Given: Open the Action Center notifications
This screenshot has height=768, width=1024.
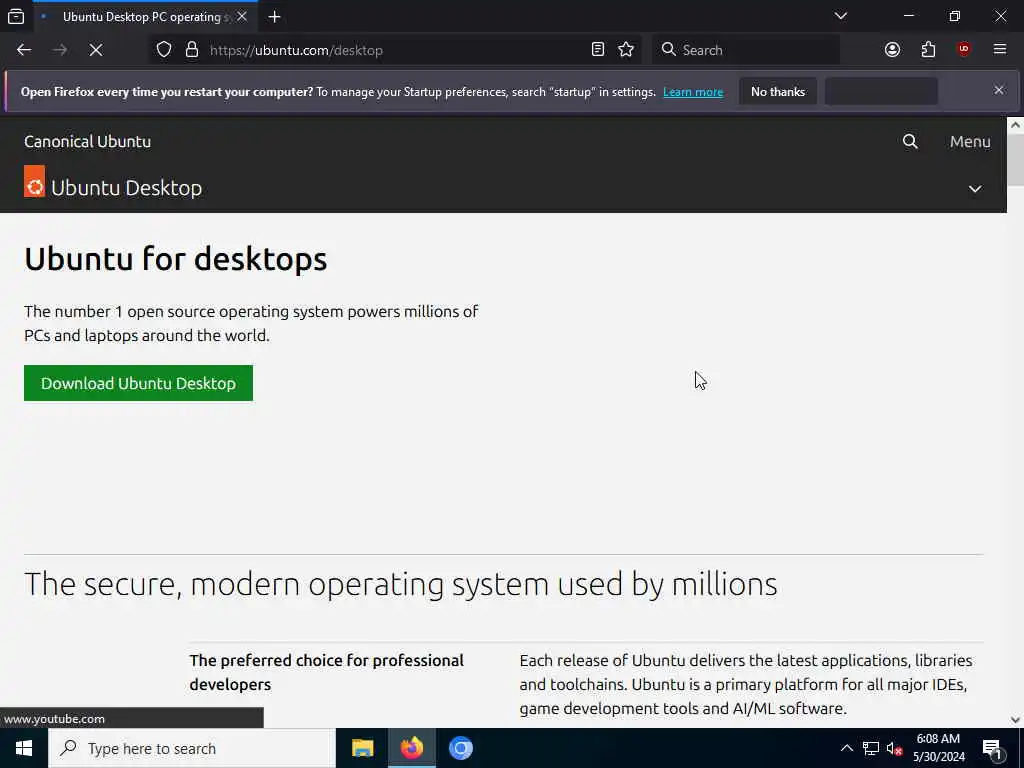Looking at the screenshot, I should pyautogui.click(x=992, y=748).
